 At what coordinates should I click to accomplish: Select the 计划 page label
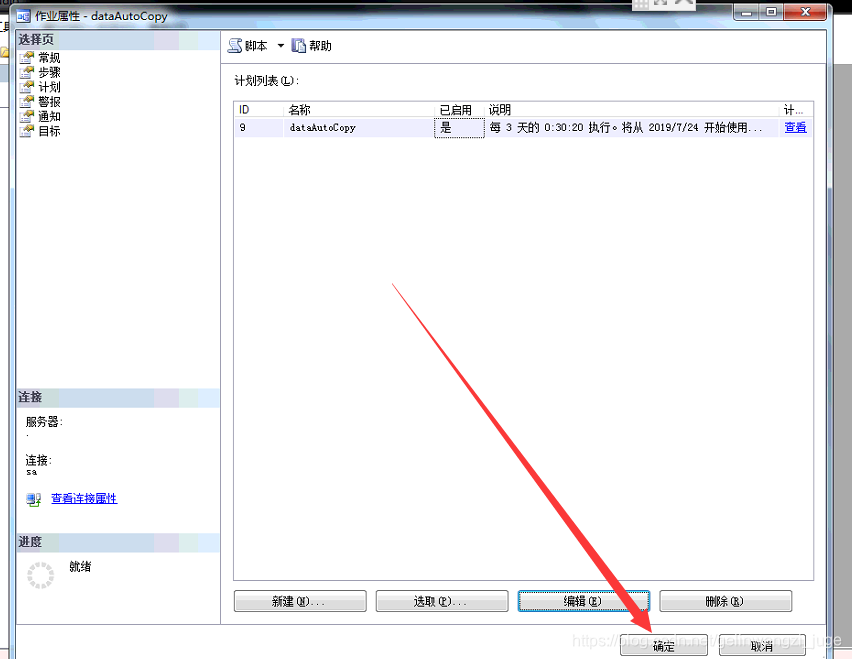pos(49,87)
